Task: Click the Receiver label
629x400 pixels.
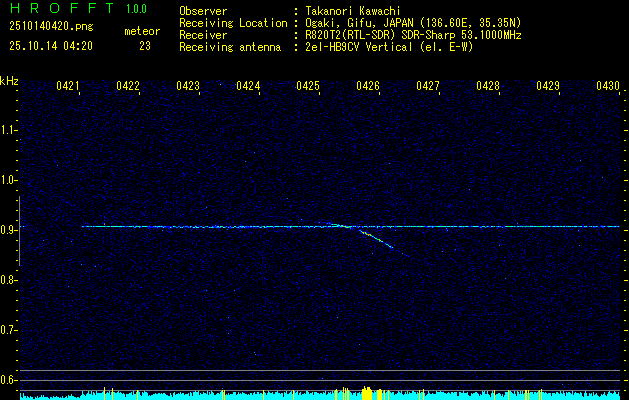Action: [203, 35]
